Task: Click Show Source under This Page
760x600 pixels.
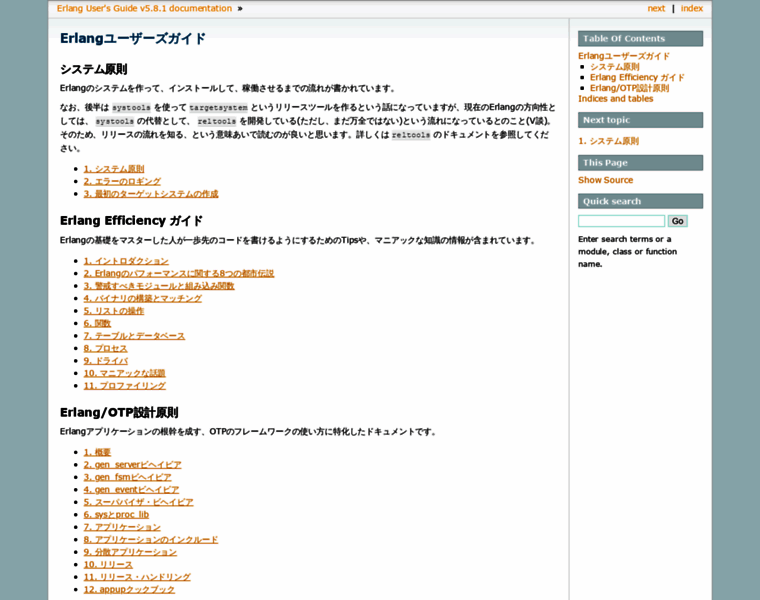Action: click(x=605, y=180)
